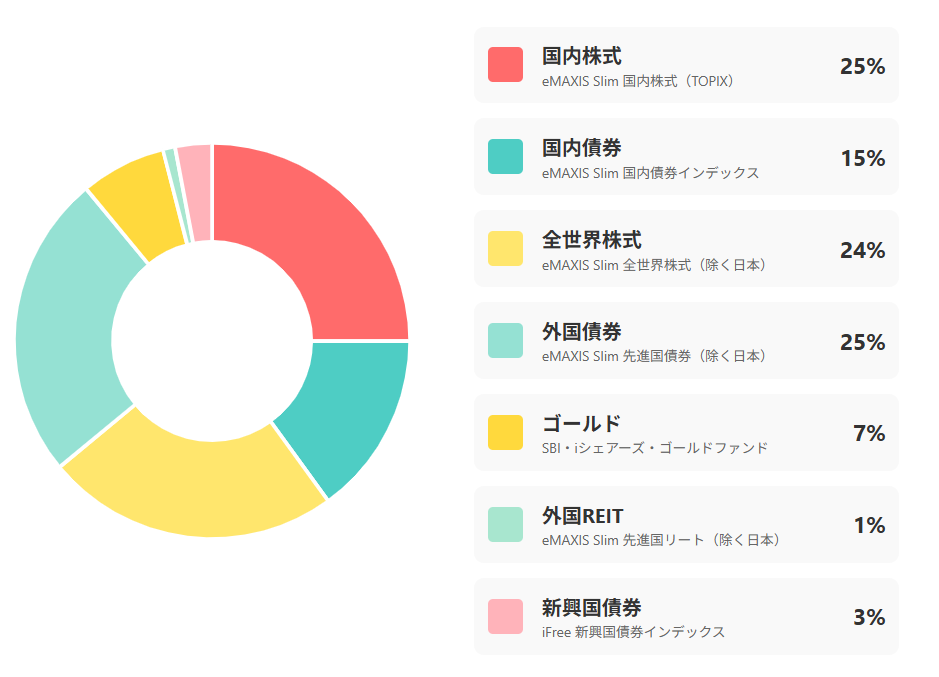Select the pink 新興国債券 legend swatch
This screenshot has width=939, height=677.
point(505,617)
